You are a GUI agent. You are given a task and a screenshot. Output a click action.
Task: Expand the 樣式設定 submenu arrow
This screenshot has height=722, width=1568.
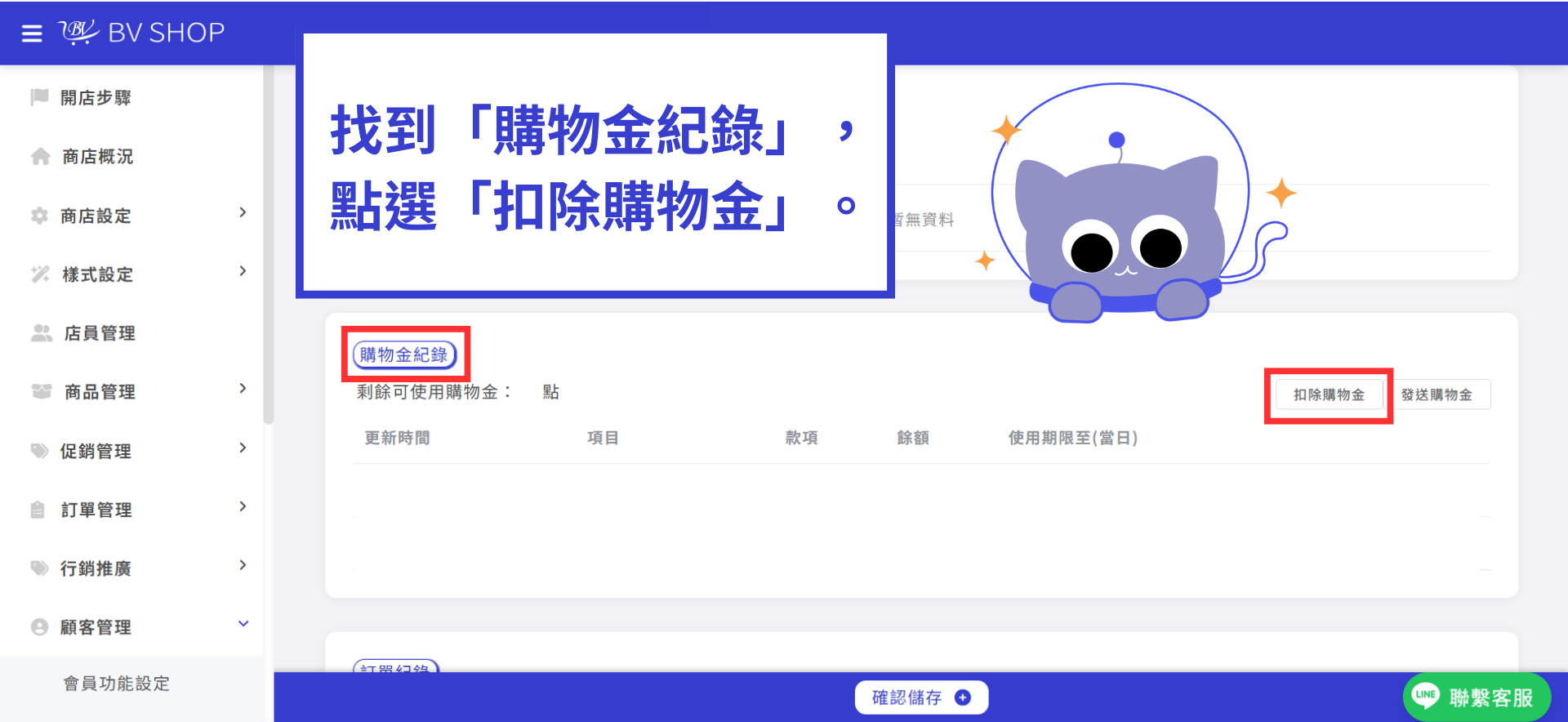tap(243, 271)
